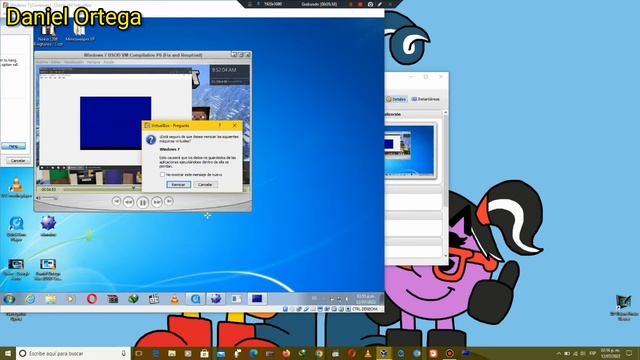Click the Detalles button in VirtualBox Manager
This screenshot has height=360, width=640.
pos(396,99)
